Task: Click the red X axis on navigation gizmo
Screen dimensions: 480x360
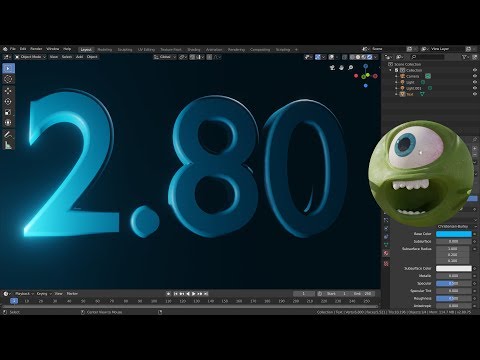Action: pyautogui.click(x=375, y=76)
